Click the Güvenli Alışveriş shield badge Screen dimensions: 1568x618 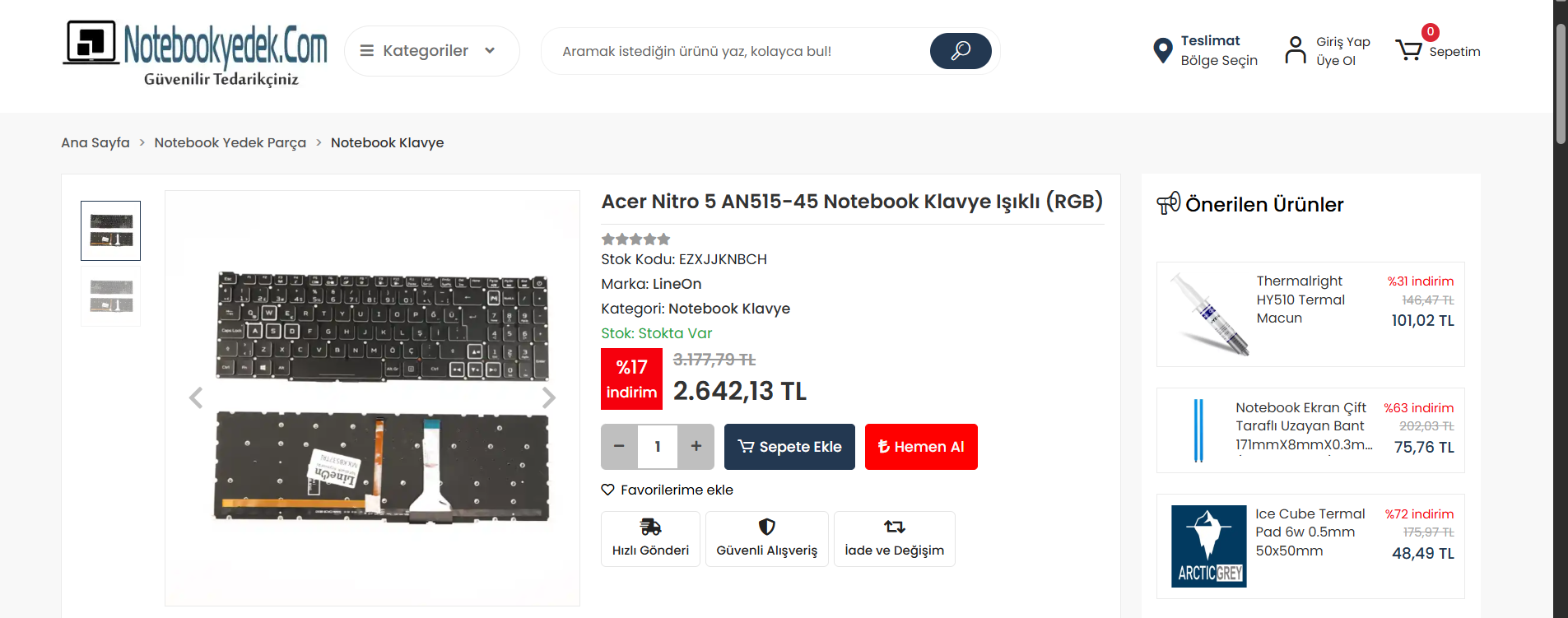pos(767,539)
